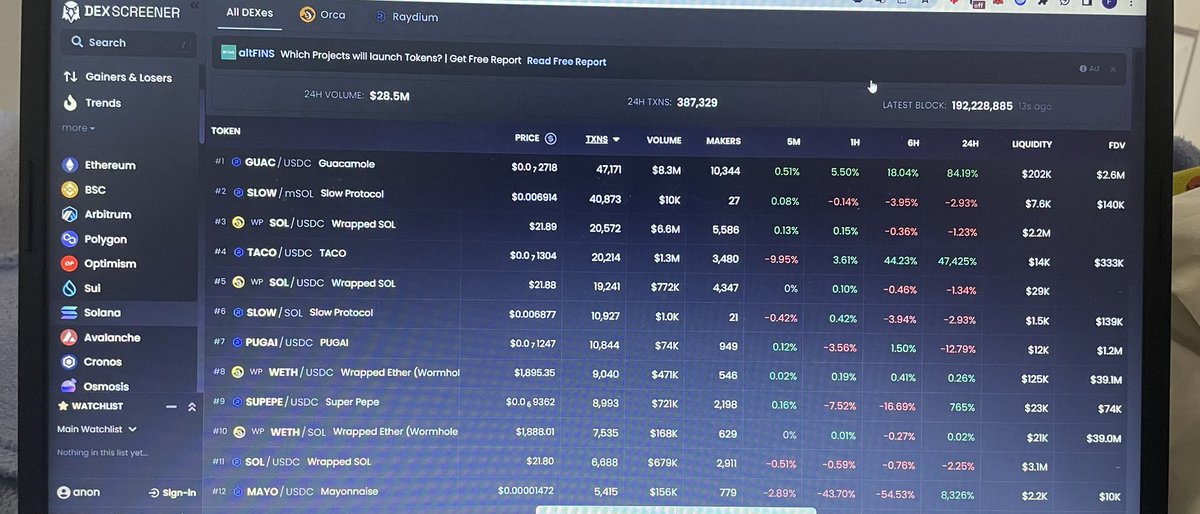This screenshot has height=514, width=1200.
Task: Switch to Orca tab
Action: click(322, 15)
